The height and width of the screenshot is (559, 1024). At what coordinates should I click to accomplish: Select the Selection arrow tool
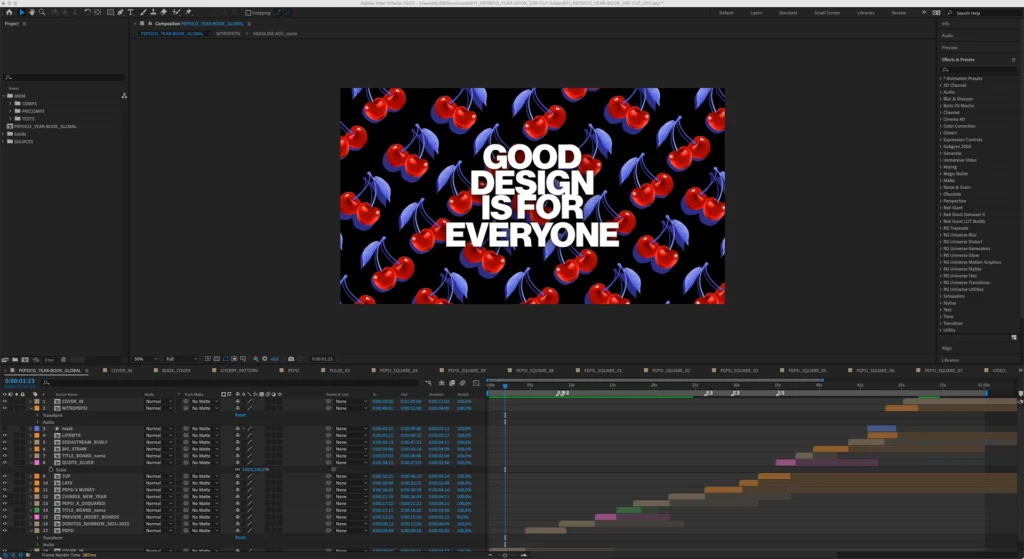coord(21,12)
